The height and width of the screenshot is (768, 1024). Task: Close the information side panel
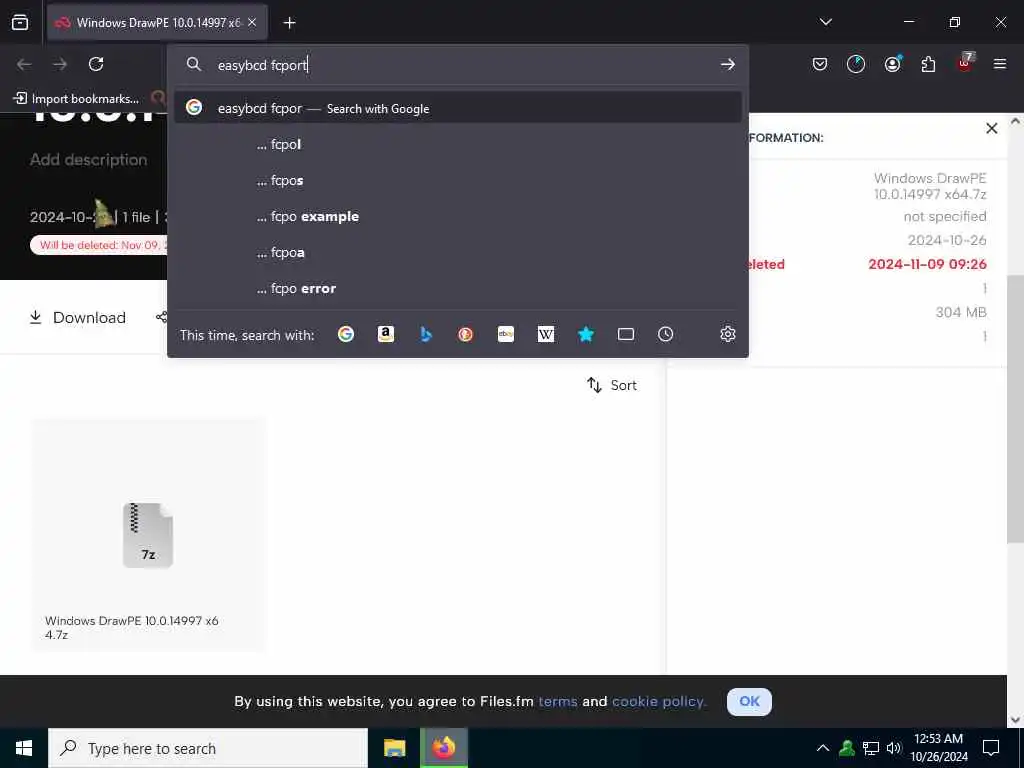click(991, 128)
